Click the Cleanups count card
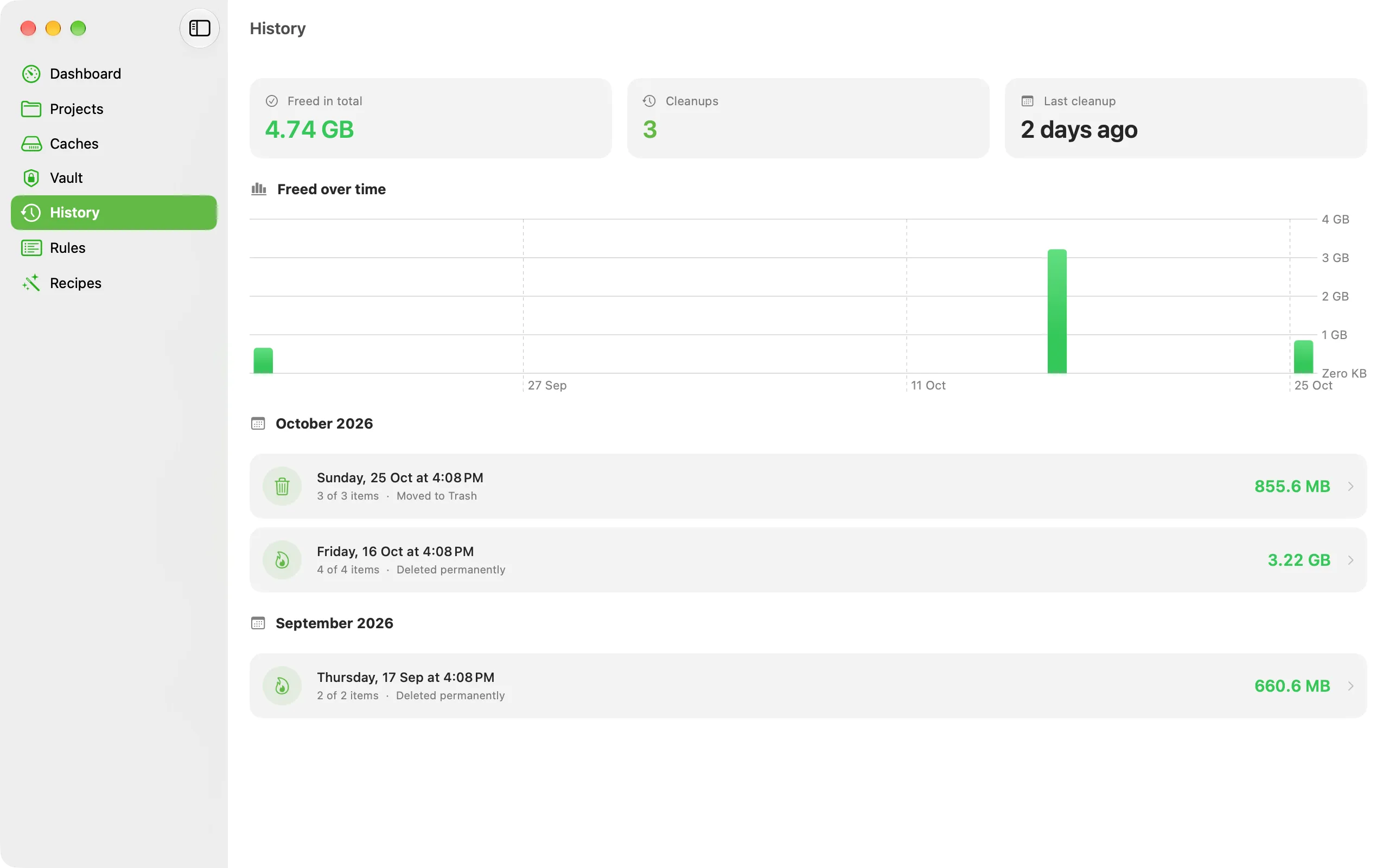The height and width of the screenshot is (868, 1389). click(x=807, y=118)
